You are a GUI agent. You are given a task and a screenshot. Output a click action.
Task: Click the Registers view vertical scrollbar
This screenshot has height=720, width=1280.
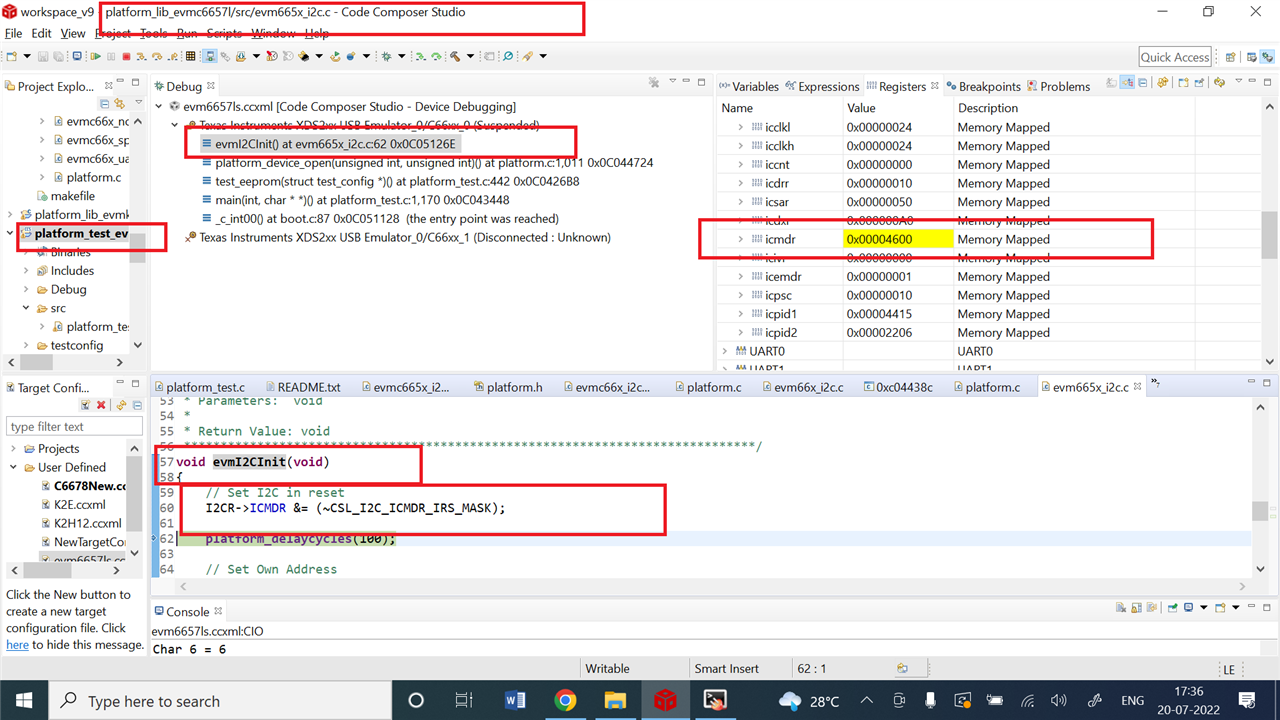(1270, 234)
